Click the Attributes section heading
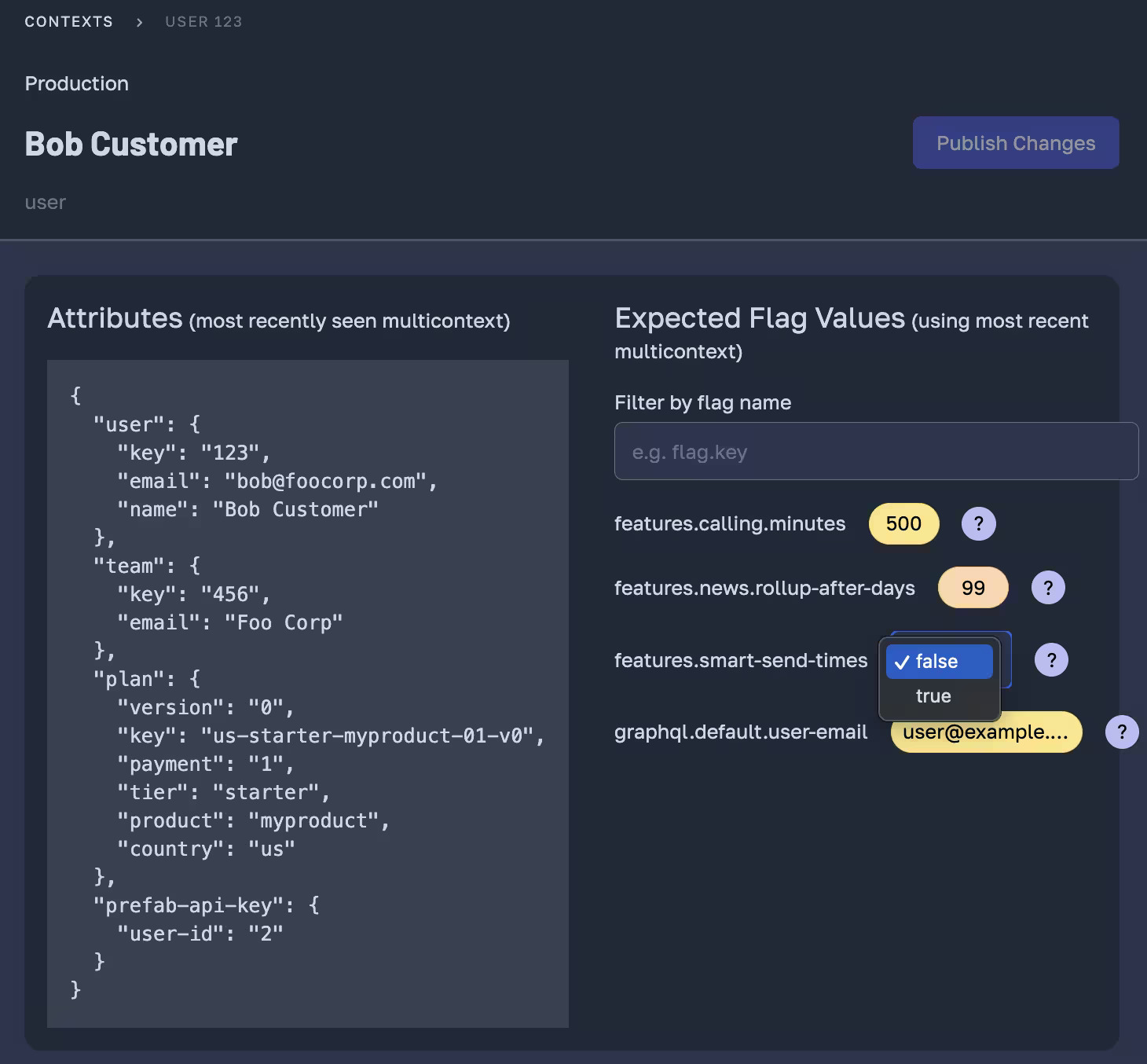The width and height of the screenshot is (1147, 1064). coord(115,318)
